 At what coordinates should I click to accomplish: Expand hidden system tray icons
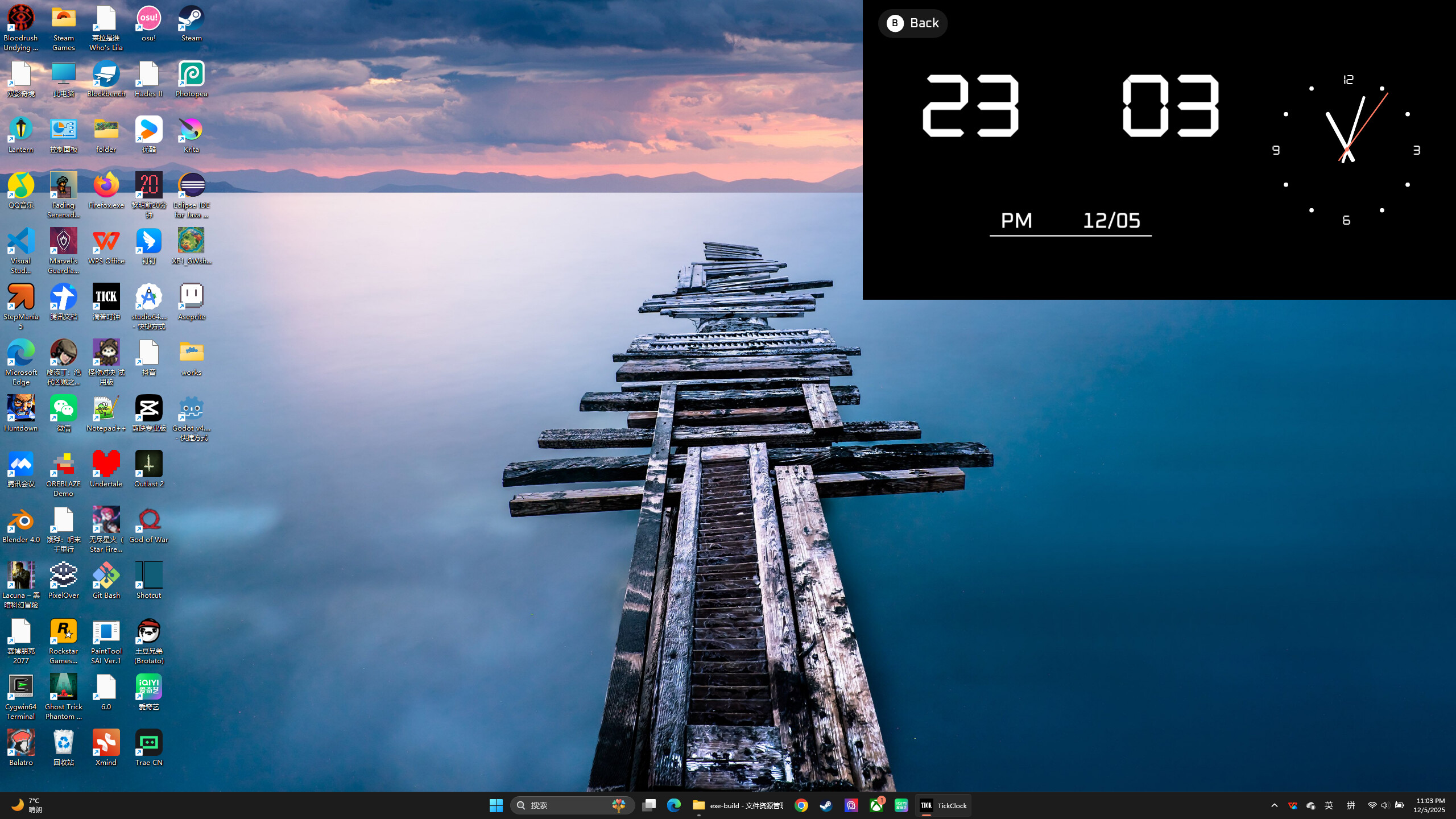click(1275, 805)
